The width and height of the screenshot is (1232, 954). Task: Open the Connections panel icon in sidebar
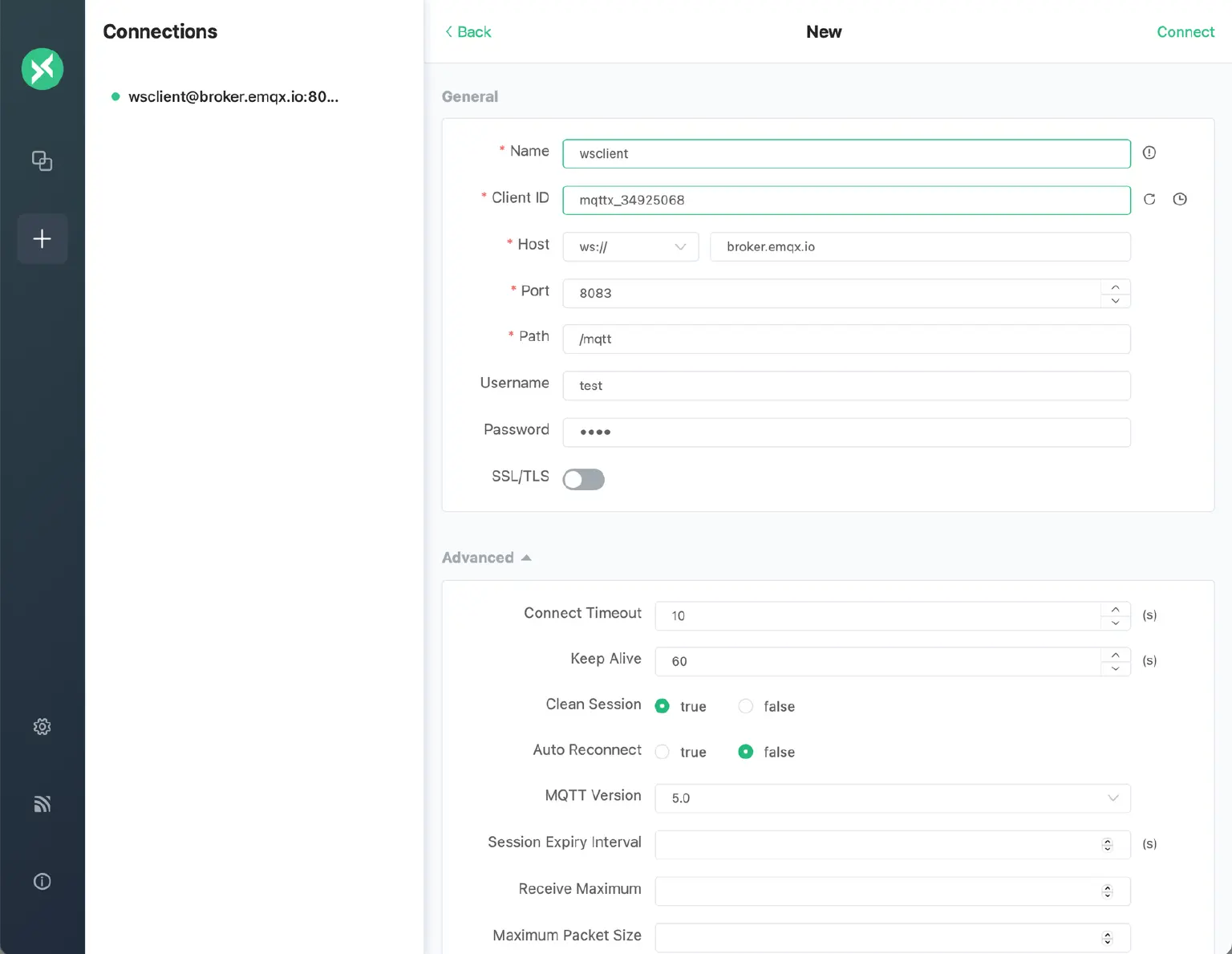pyautogui.click(x=42, y=160)
